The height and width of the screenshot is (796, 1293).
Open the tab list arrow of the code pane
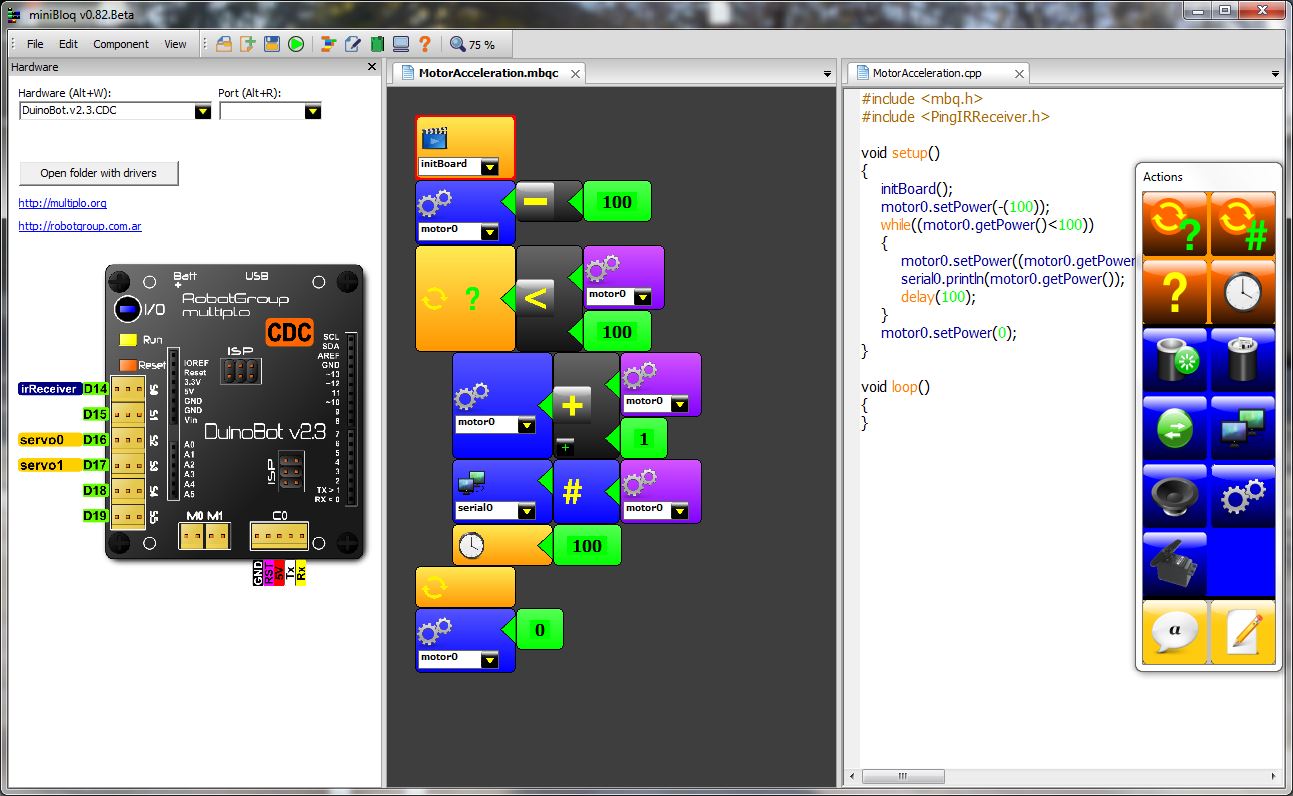point(1275,74)
